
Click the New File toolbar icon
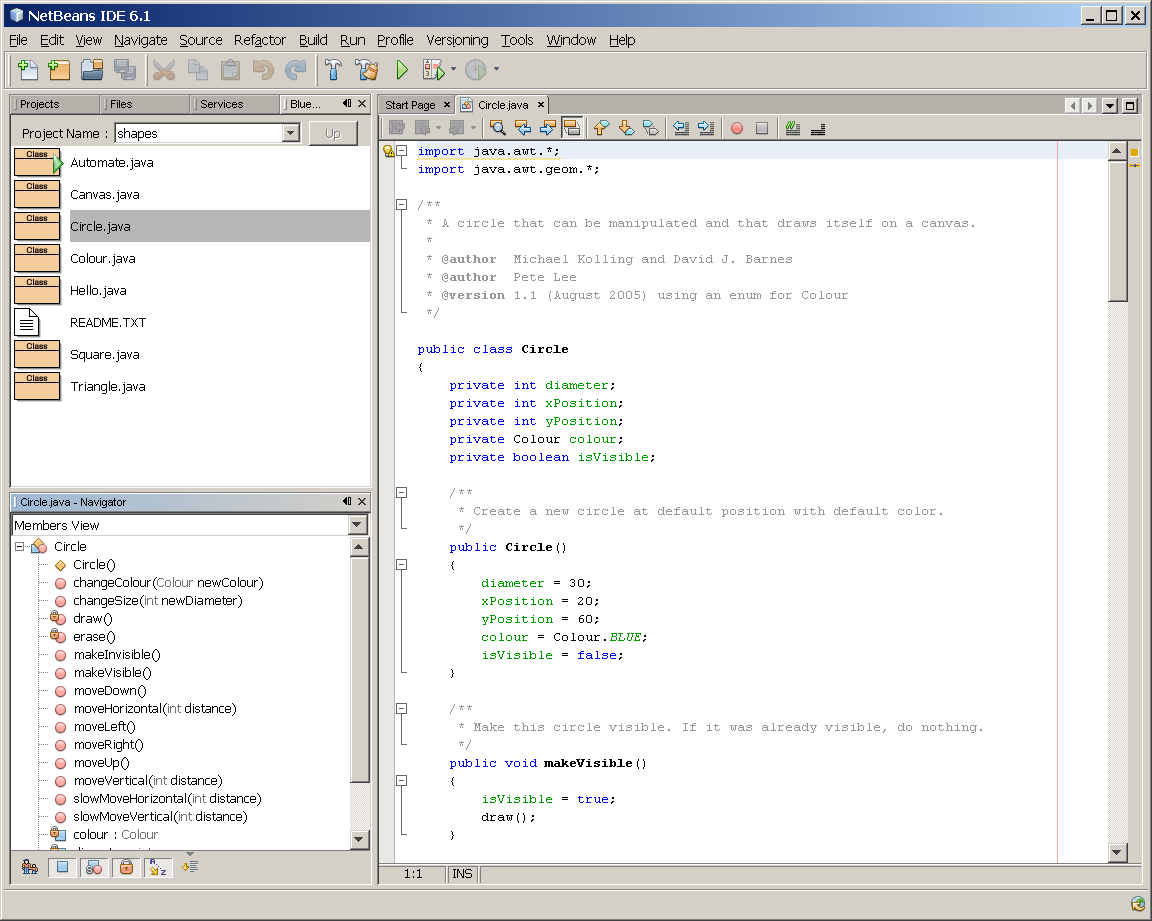point(27,70)
